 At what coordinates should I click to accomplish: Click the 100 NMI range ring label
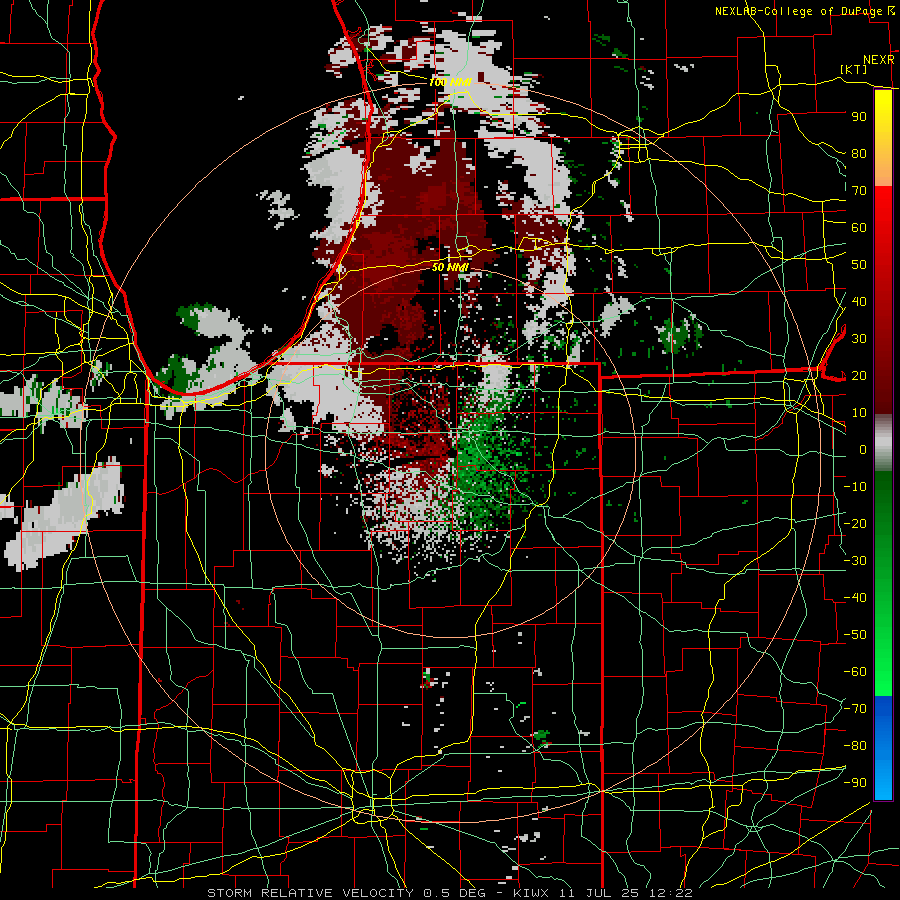(450, 82)
